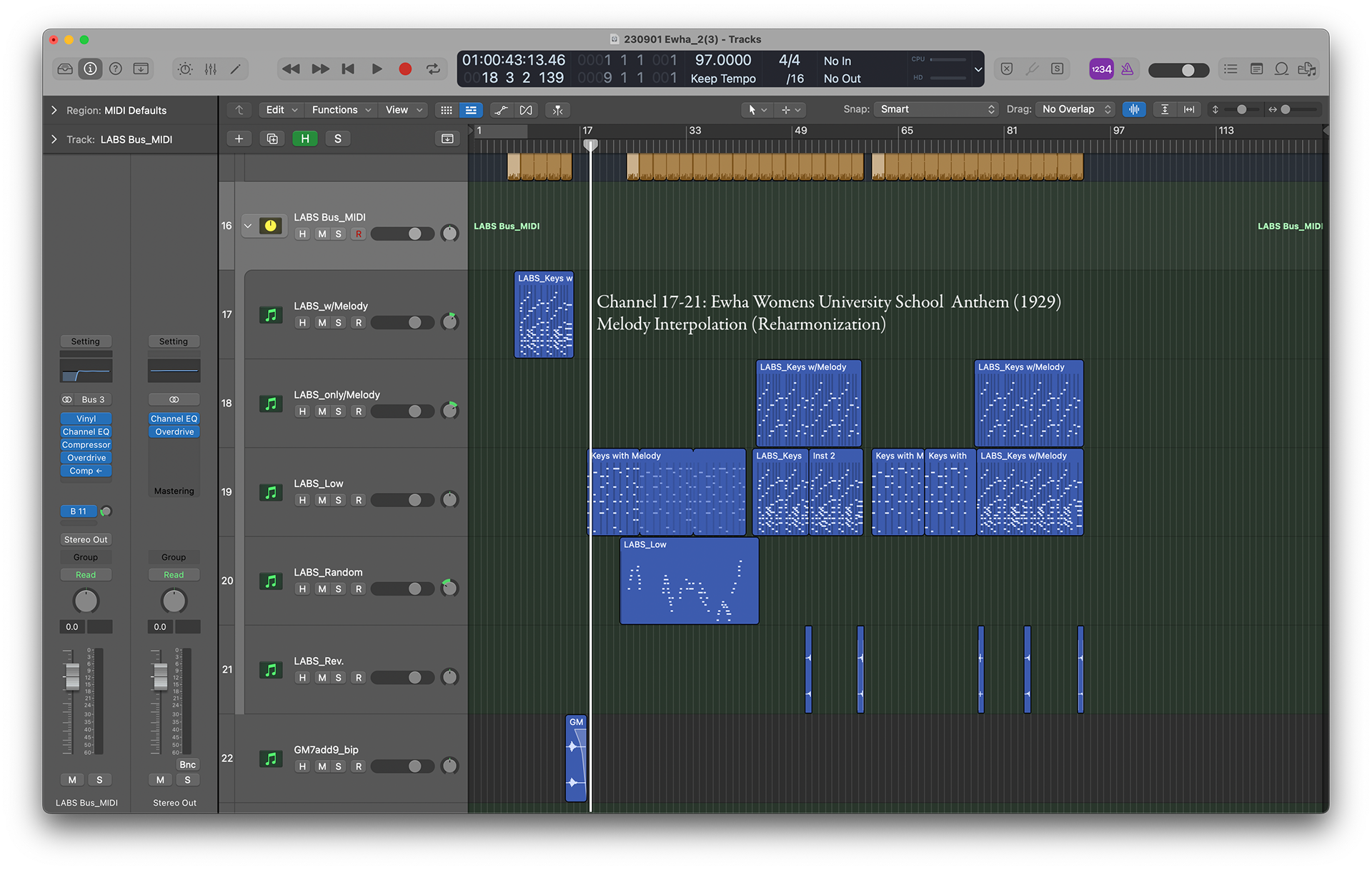
Task: Toggle Cycle mode button
Action: (433, 69)
